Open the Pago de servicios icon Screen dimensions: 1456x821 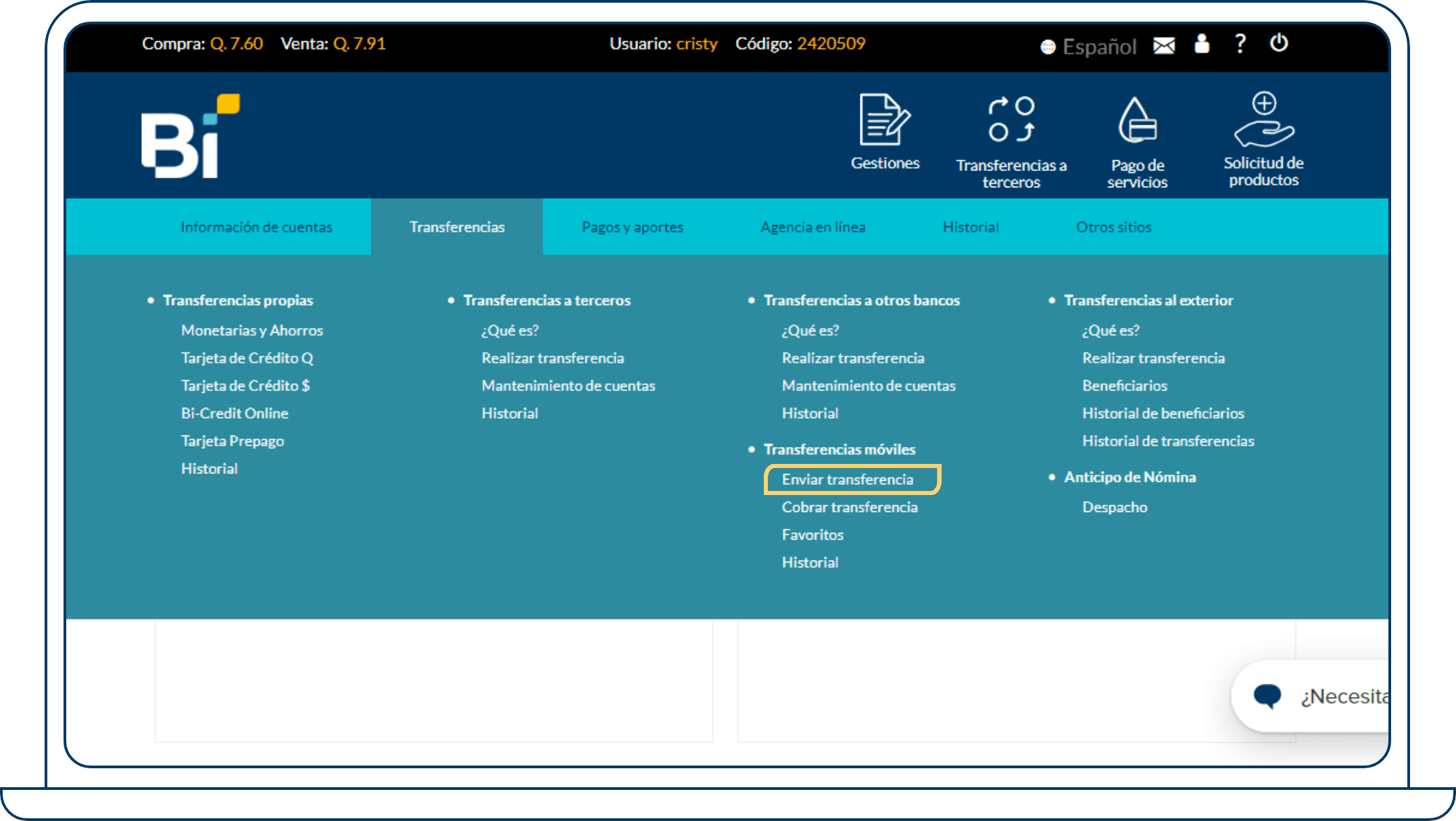pyautogui.click(x=1138, y=120)
